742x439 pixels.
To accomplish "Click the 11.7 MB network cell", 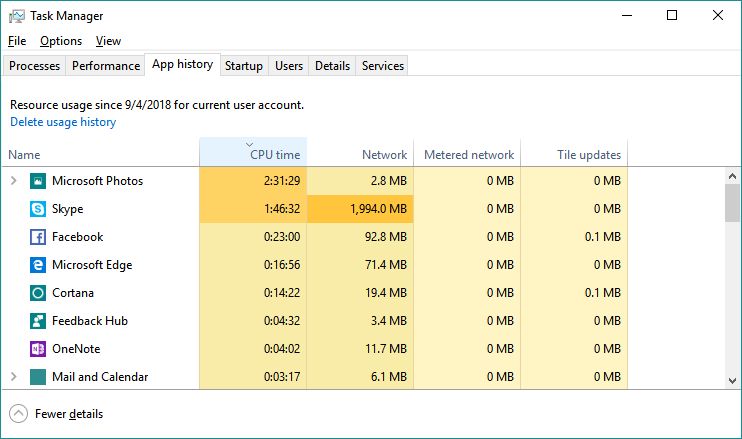I will point(360,349).
